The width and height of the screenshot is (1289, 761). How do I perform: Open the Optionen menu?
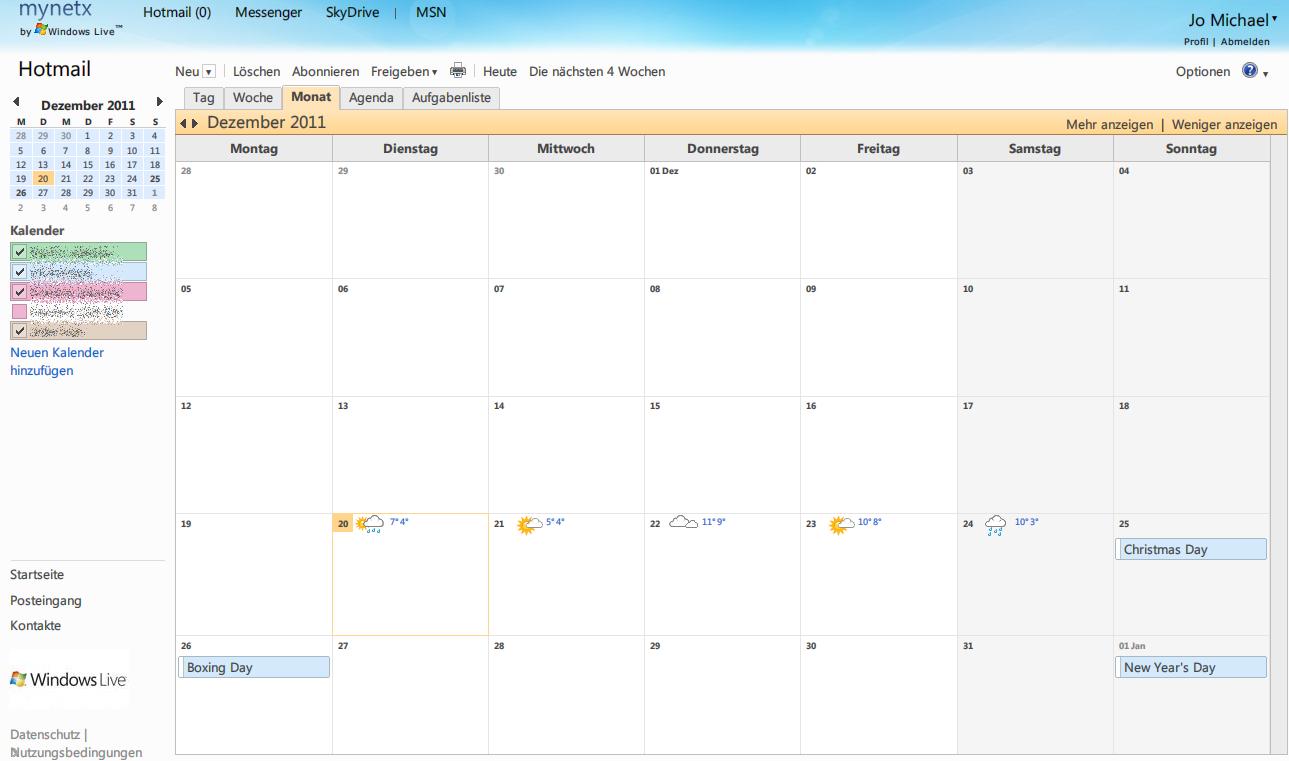(x=1203, y=71)
